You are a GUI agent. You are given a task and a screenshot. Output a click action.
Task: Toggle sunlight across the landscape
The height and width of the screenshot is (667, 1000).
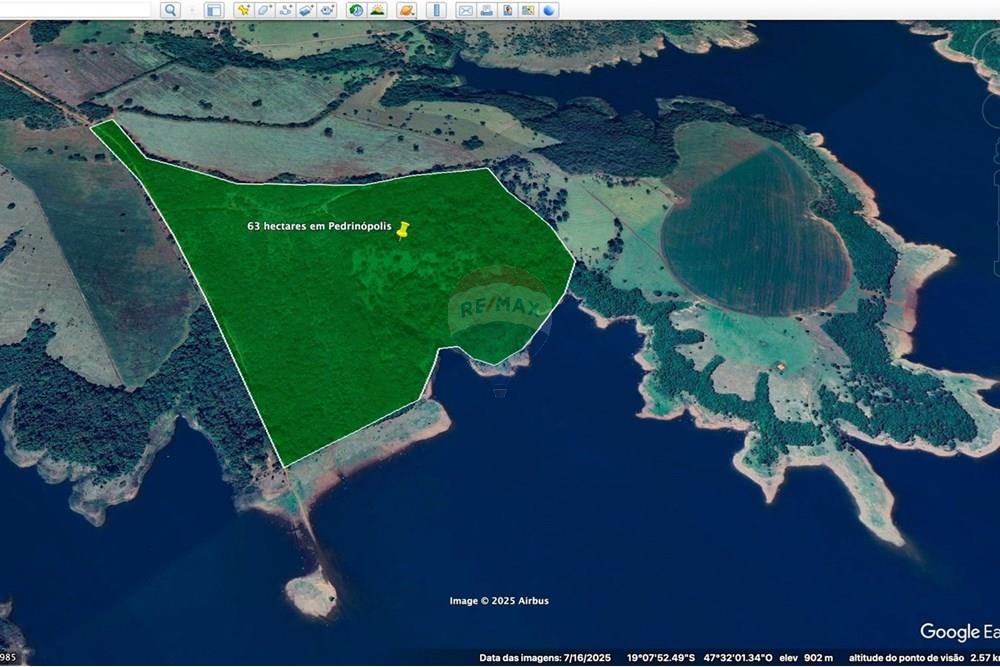click(x=378, y=10)
